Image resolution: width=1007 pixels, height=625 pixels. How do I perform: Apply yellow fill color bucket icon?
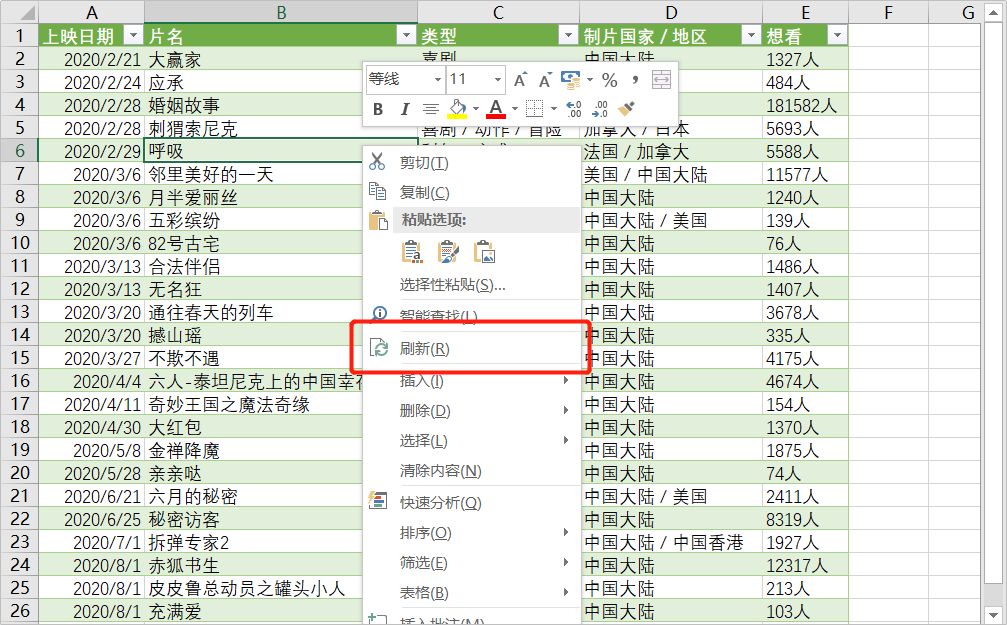(x=457, y=109)
